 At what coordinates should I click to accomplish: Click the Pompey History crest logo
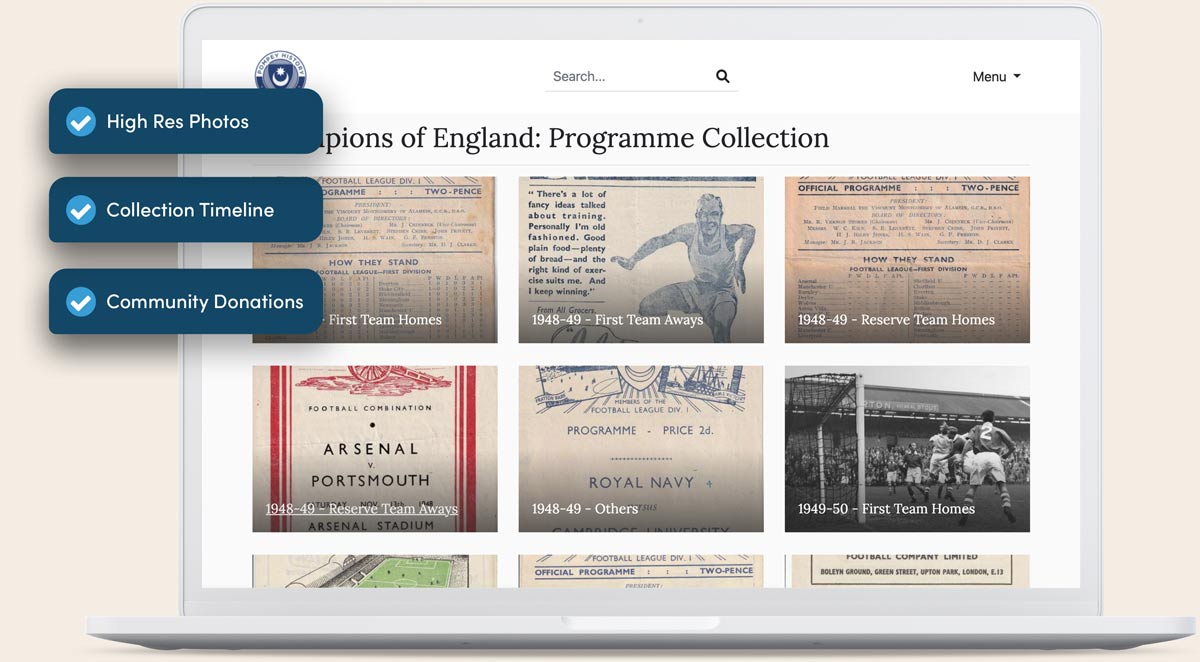pyautogui.click(x=280, y=71)
